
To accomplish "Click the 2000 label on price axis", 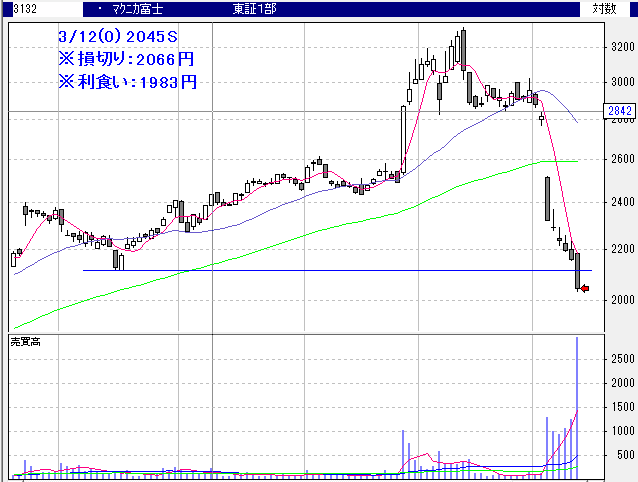I will tap(622, 300).
